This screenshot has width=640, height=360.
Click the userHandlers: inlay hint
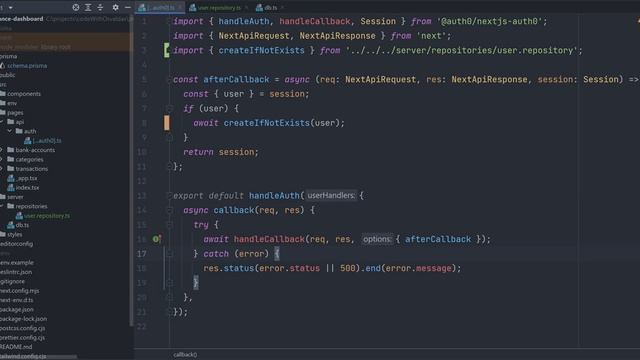(x=331, y=196)
